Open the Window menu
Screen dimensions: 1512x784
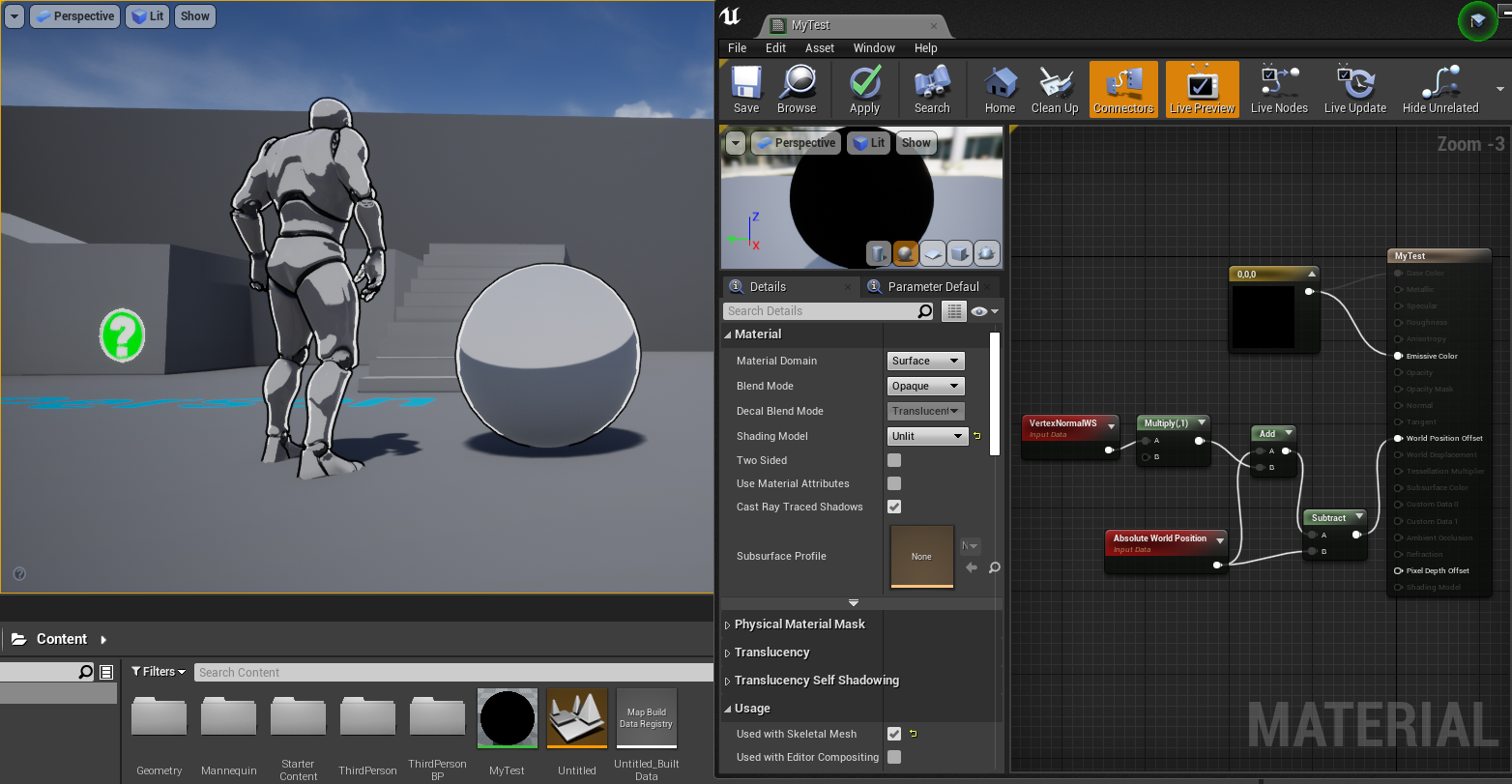(873, 47)
